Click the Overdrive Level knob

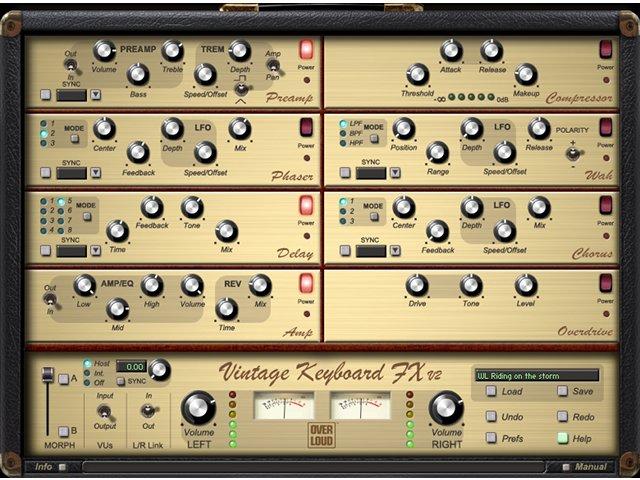click(x=526, y=285)
